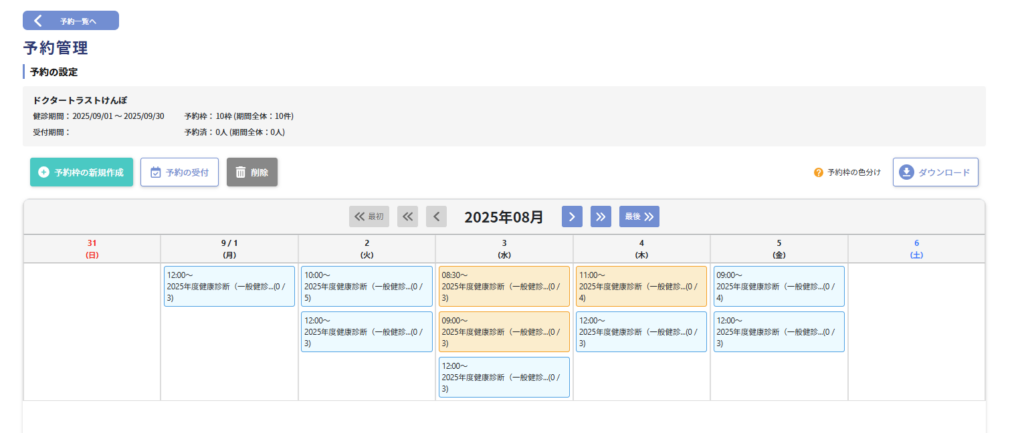Select Tuesday 10:00 slot with 0/5
Viewport: 1024px width, 433px height.
(x=367, y=285)
